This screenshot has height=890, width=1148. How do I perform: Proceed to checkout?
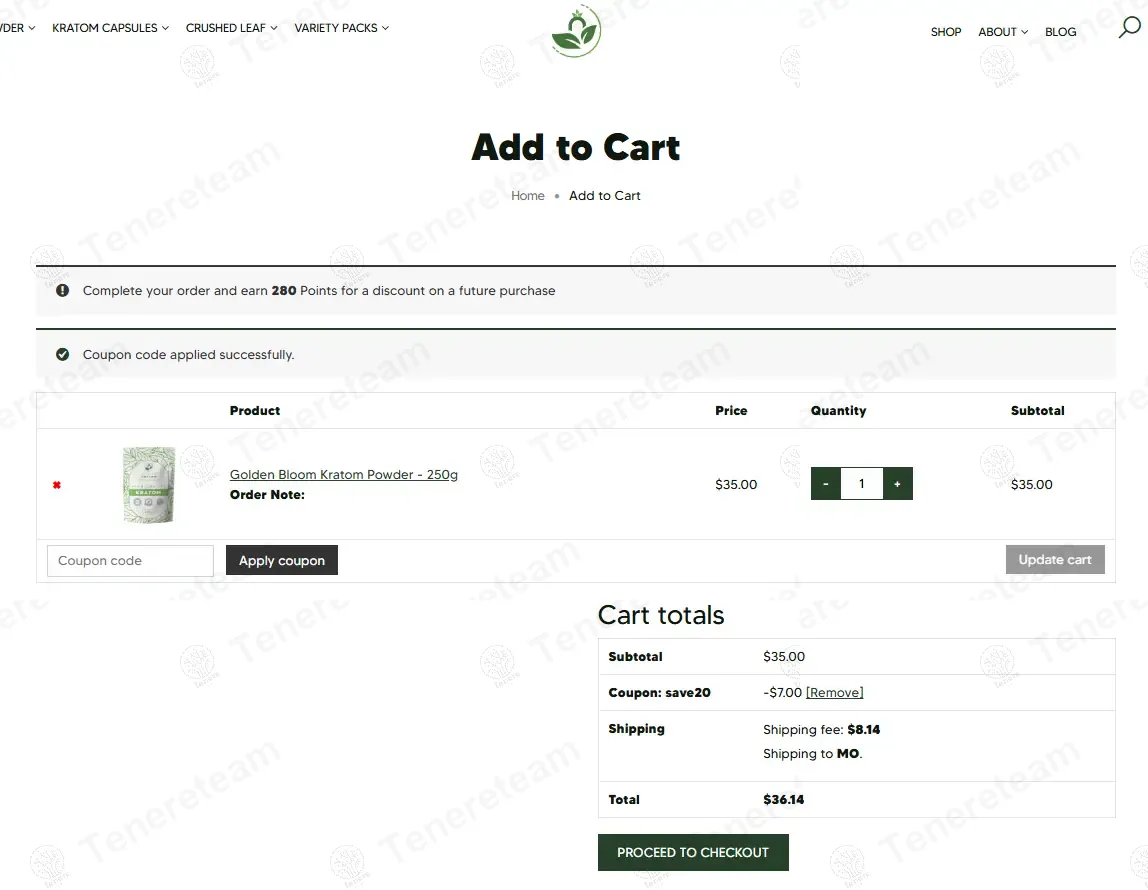click(693, 853)
